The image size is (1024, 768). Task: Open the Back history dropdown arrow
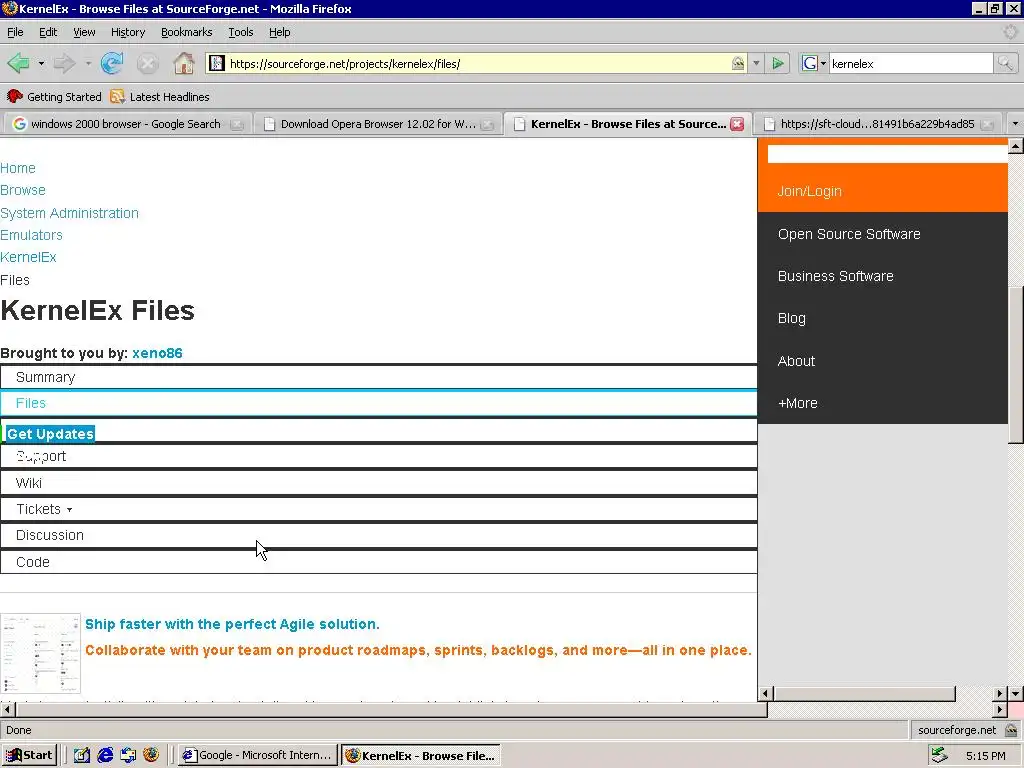click(41, 63)
